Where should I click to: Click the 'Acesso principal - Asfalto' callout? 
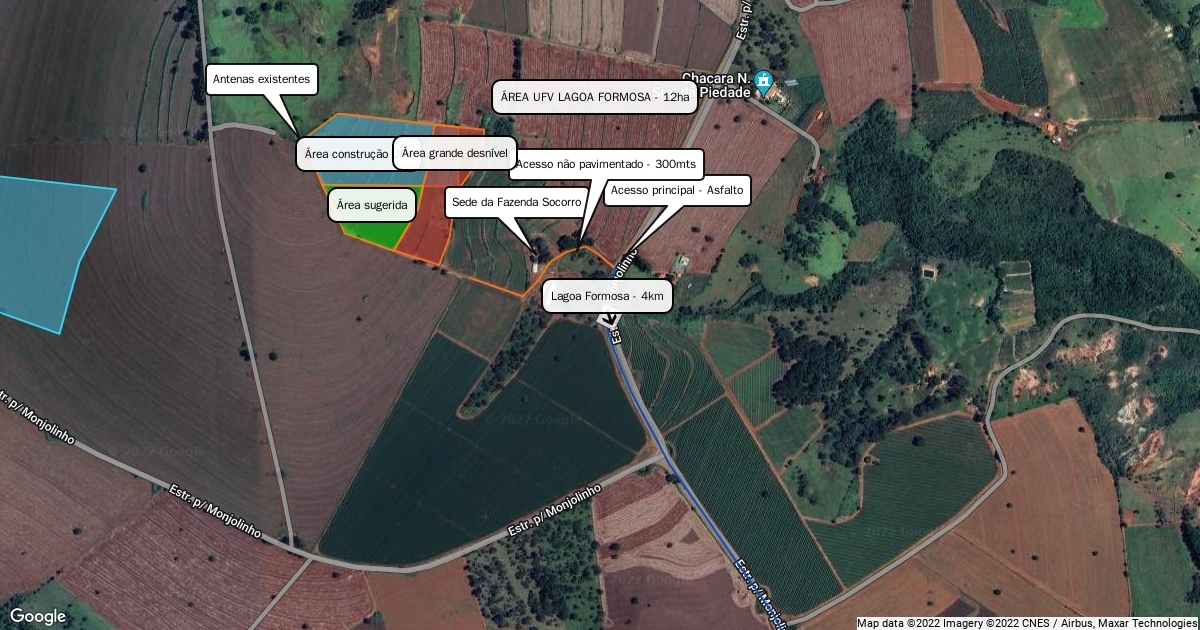[677, 190]
